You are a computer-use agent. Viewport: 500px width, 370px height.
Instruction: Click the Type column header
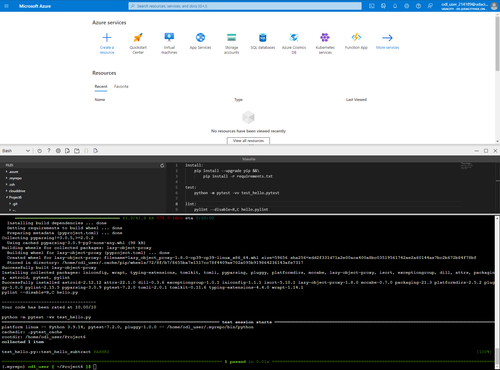tap(238, 100)
